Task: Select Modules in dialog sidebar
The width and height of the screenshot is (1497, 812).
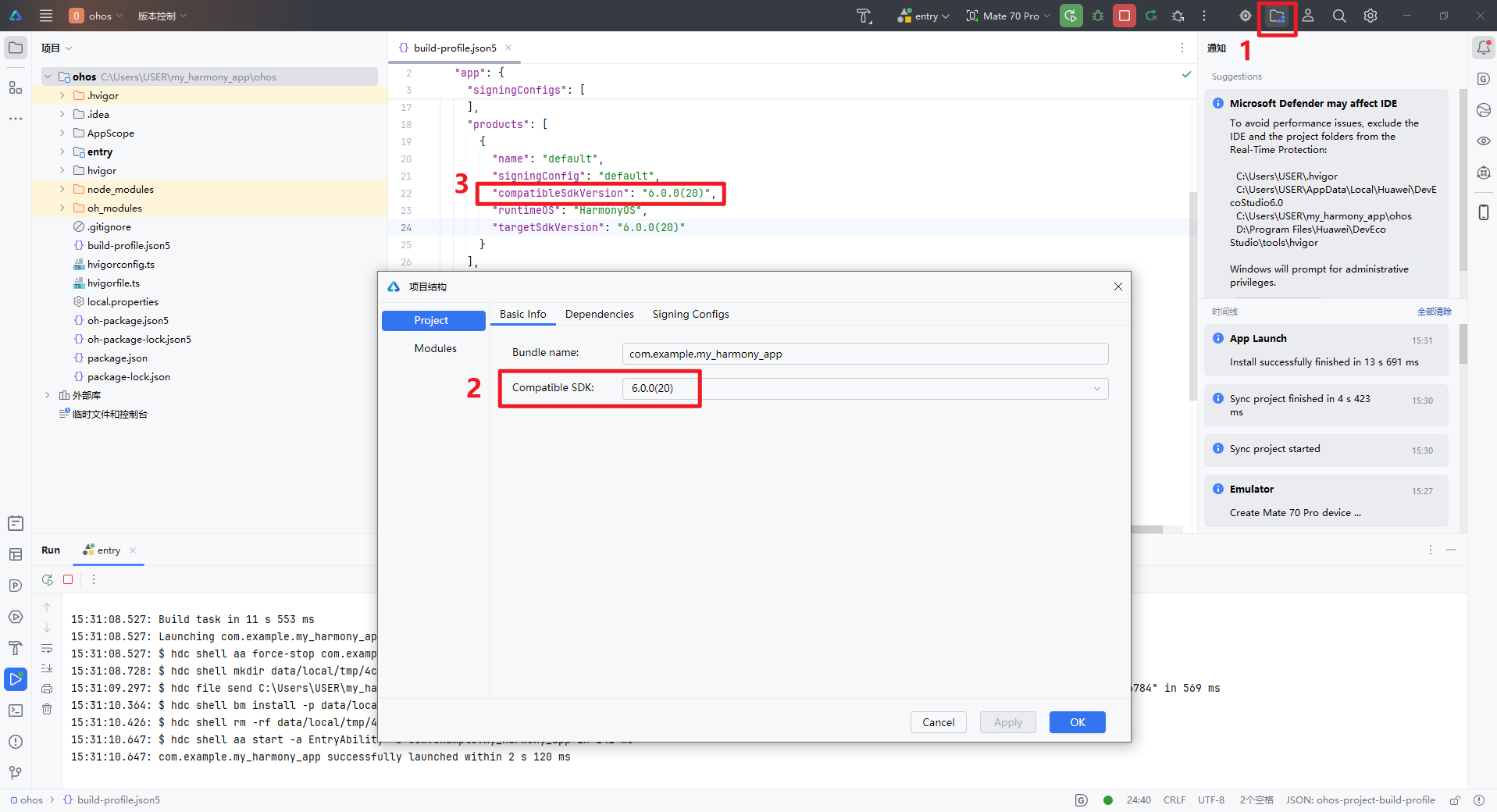Action: click(435, 348)
